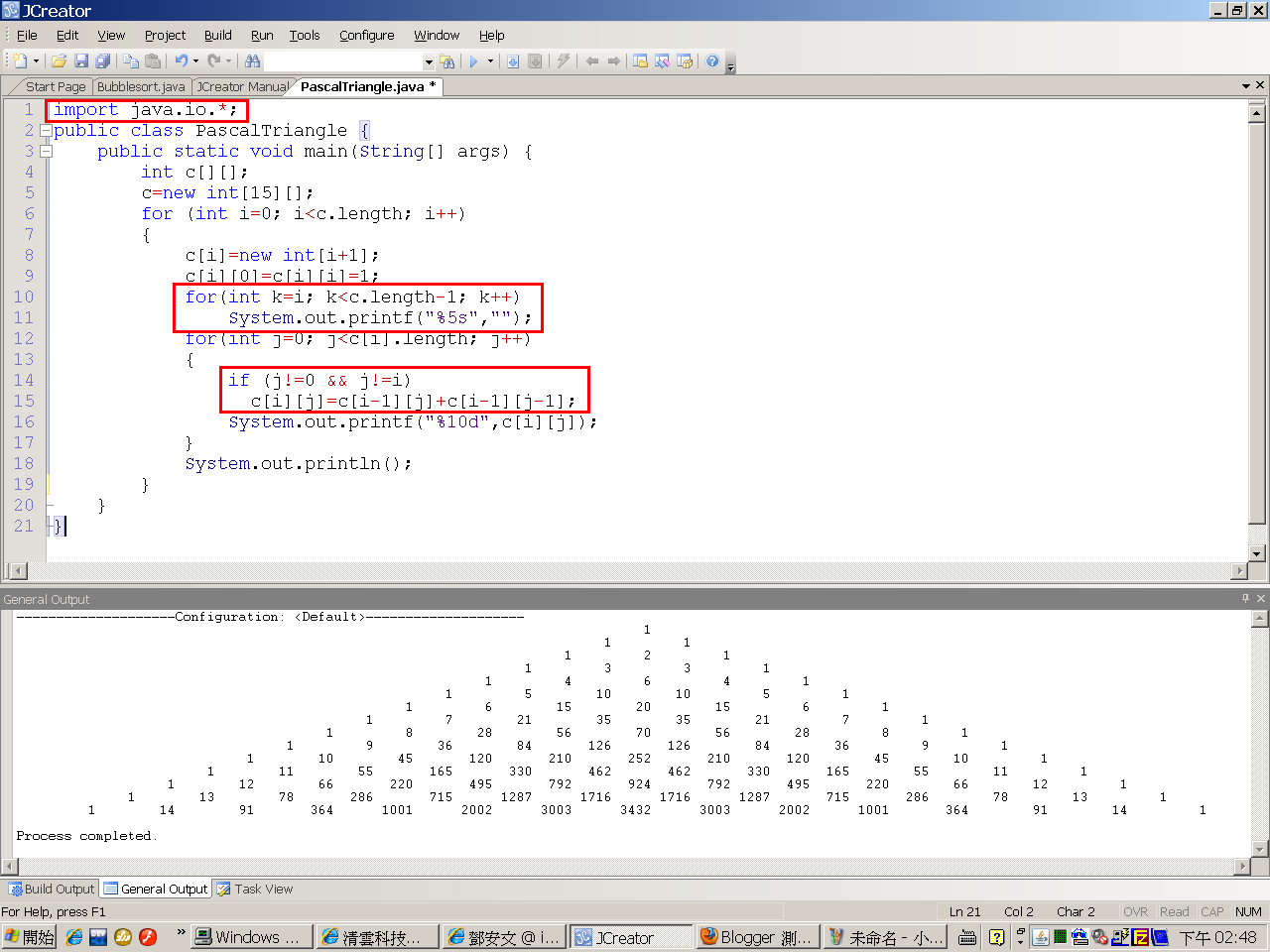The height and width of the screenshot is (952, 1270).
Task: Click the Navigate Forward arrow icon
Action: click(x=614, y=61)
